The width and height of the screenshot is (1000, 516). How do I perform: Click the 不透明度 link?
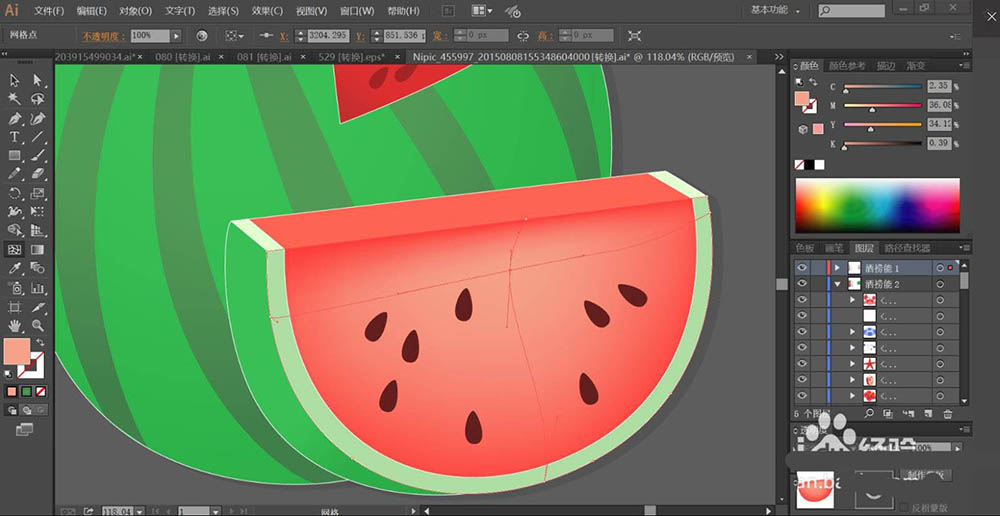98,35
